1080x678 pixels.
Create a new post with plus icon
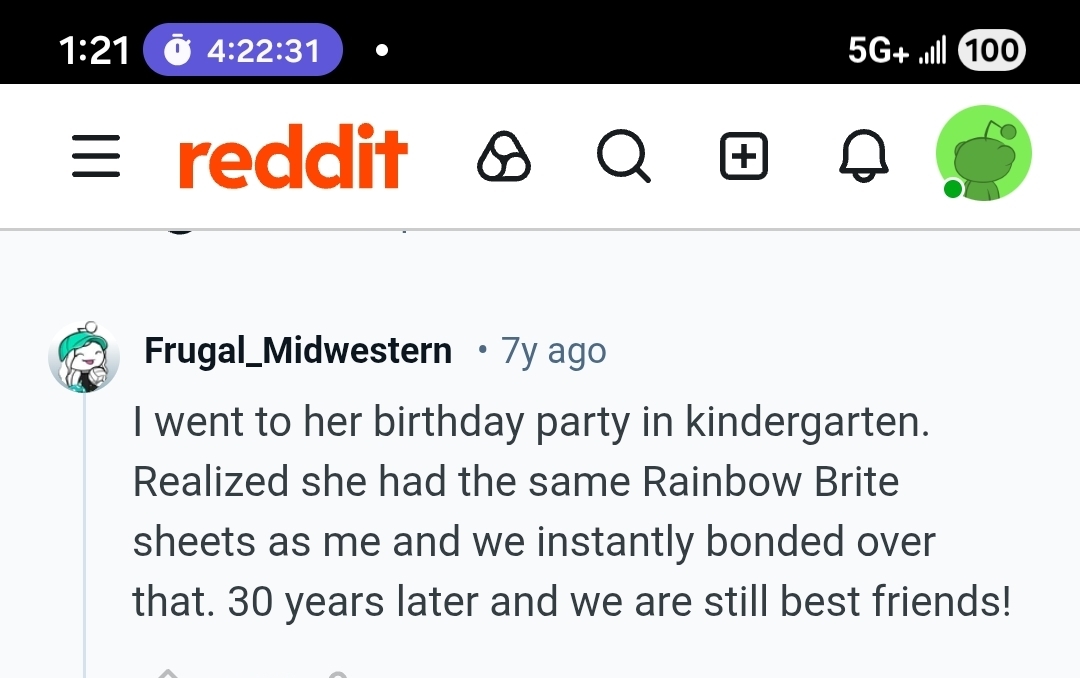point(744,158)
